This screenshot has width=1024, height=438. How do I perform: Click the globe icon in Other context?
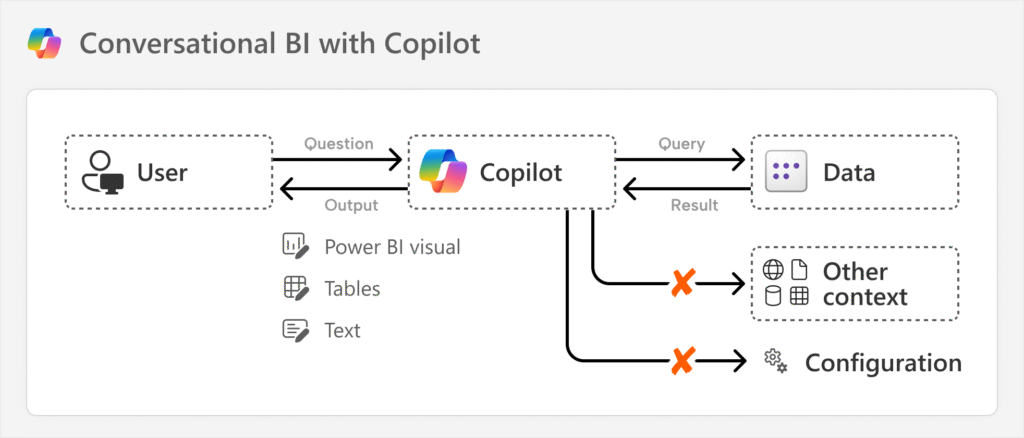[x=773, y=270]
